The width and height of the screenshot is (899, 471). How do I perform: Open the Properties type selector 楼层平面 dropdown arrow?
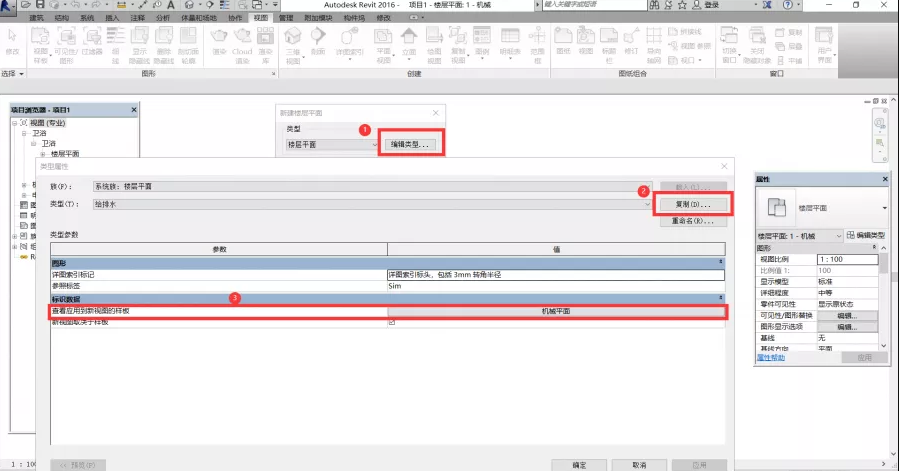885,208
